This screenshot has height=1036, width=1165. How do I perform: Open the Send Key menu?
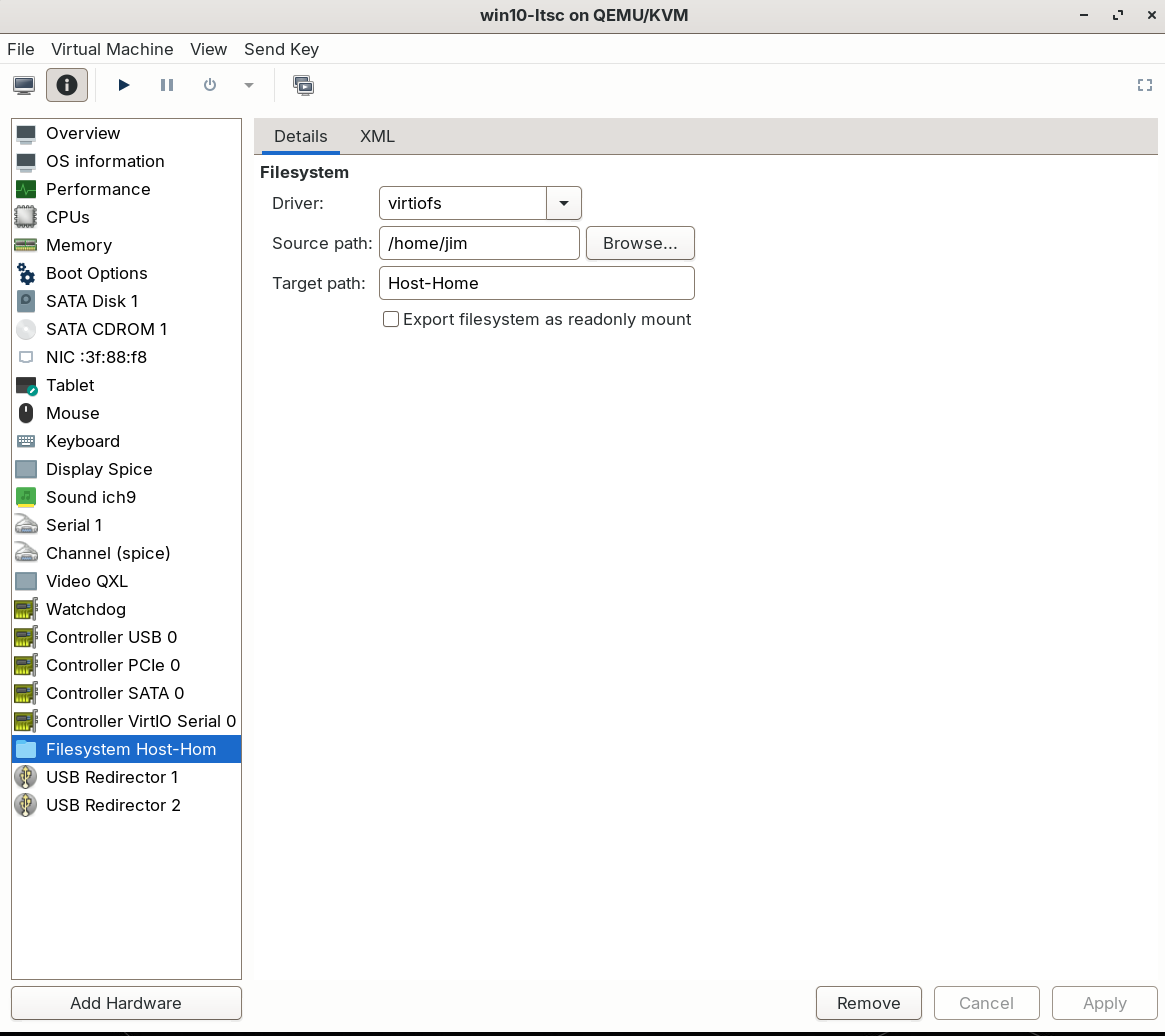(x=281, y=49)
